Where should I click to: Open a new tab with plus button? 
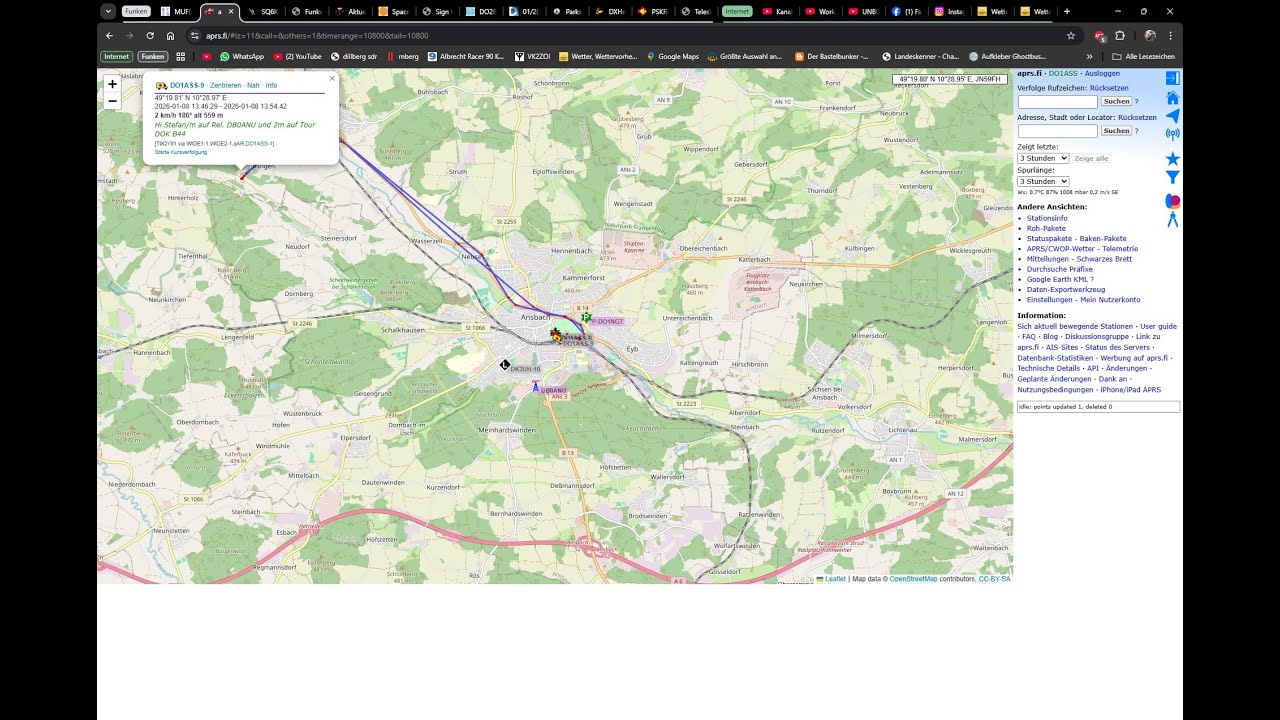1067,11
